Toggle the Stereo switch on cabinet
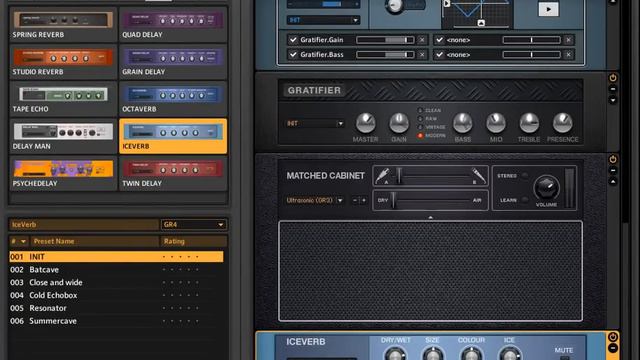The height and width of the screenshot is (360, 640). coord(525,176)
